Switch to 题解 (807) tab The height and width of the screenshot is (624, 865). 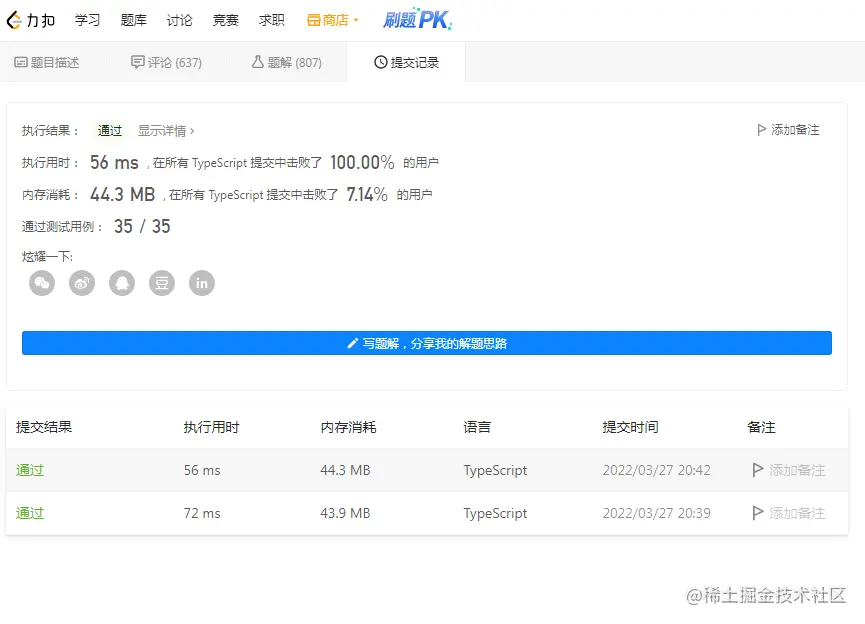click(287, 62)
